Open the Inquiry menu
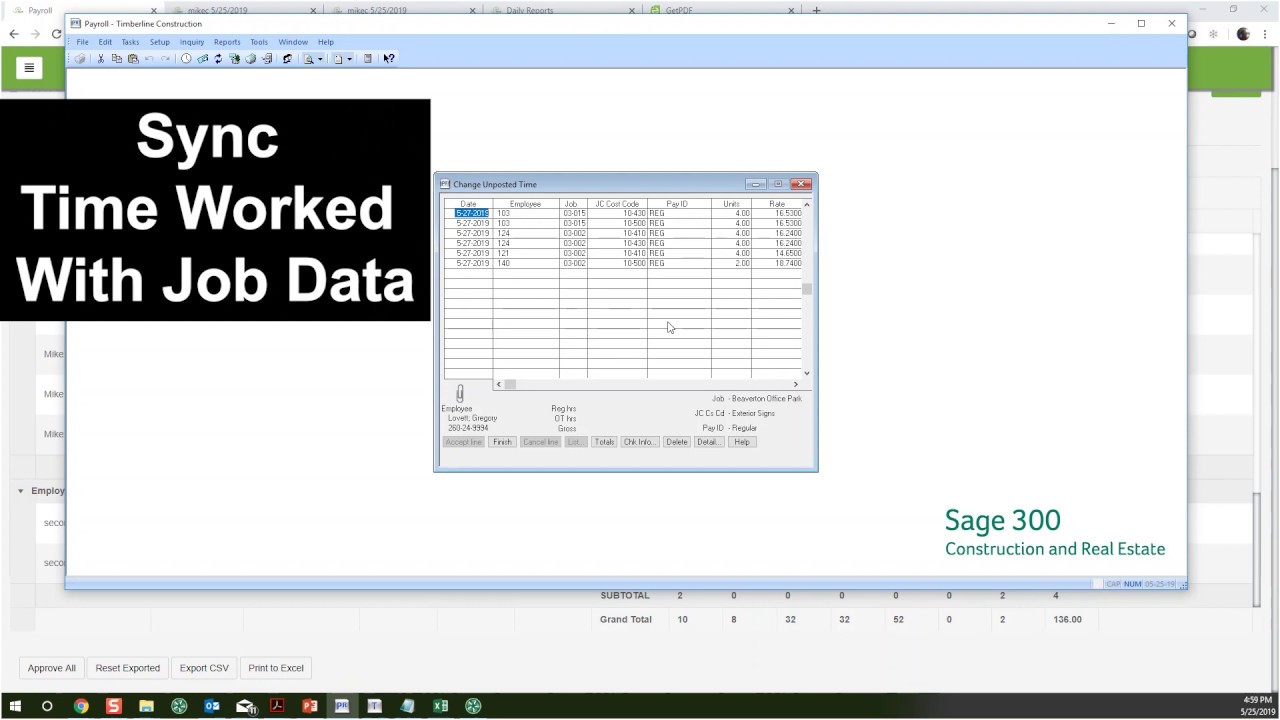Viewport: 1280px width, 720px height. click(x=192, y=42)
